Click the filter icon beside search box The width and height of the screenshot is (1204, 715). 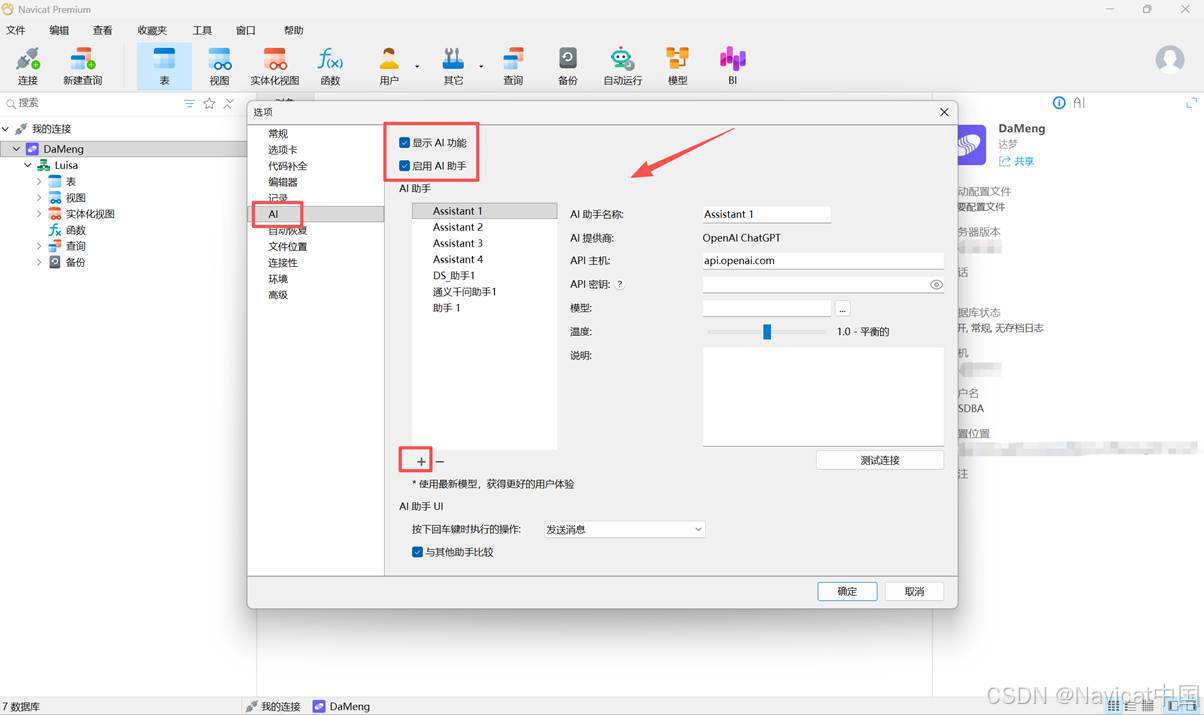click(x=190, y=103)
